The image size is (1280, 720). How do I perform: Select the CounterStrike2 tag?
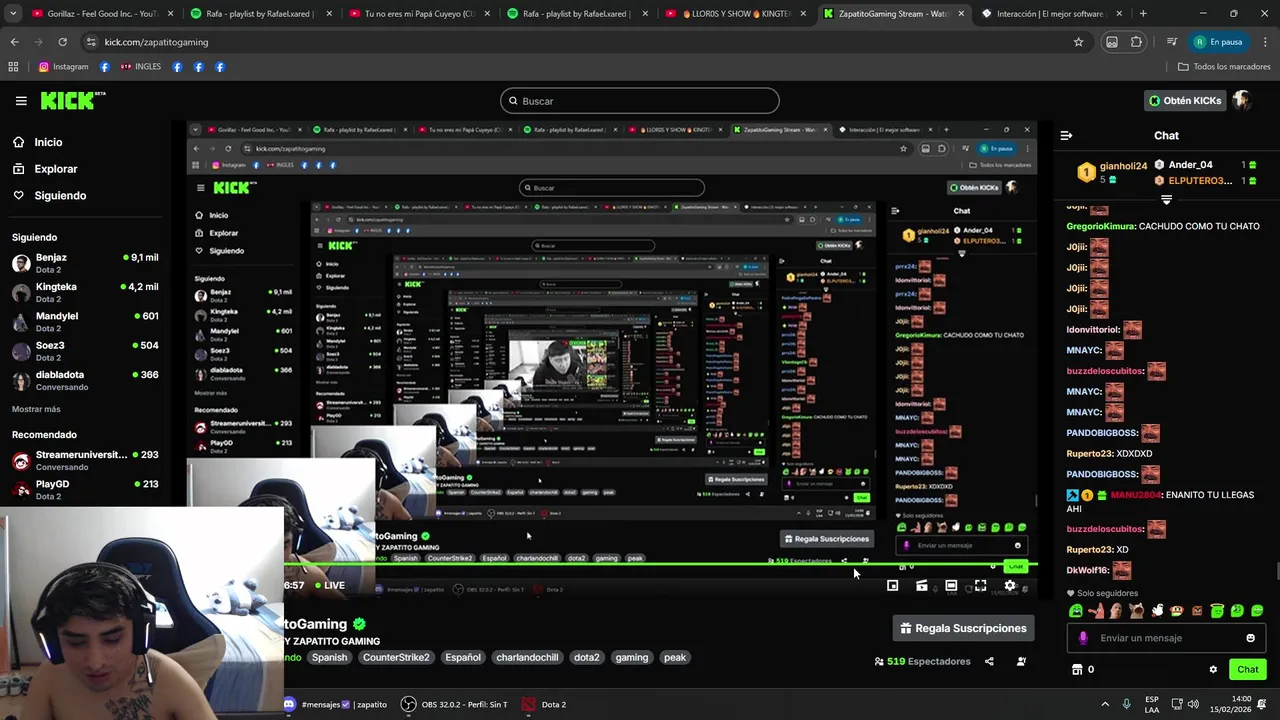coord(396,657)
